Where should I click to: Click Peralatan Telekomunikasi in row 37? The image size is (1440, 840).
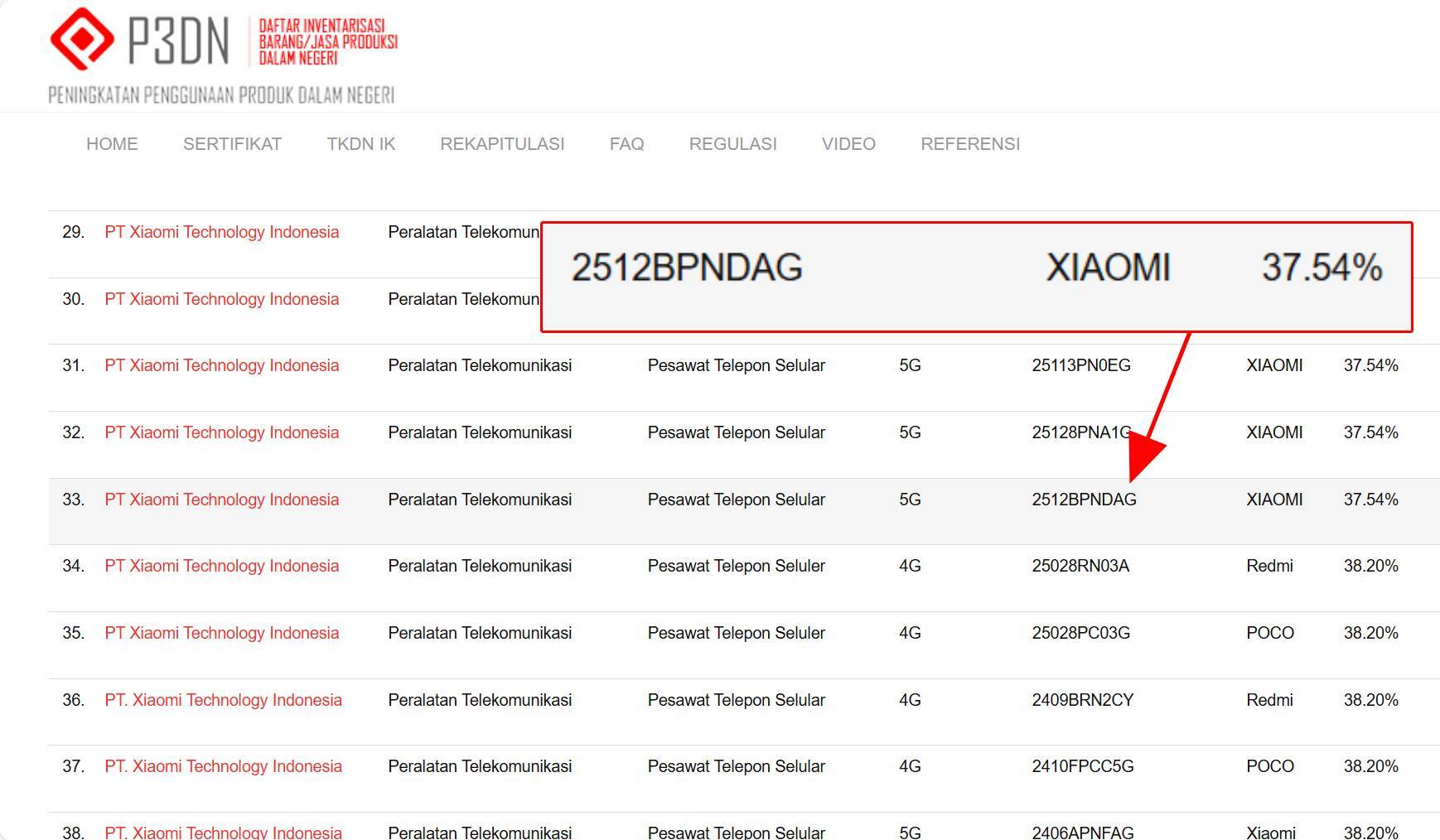click(x=480, y=766)
